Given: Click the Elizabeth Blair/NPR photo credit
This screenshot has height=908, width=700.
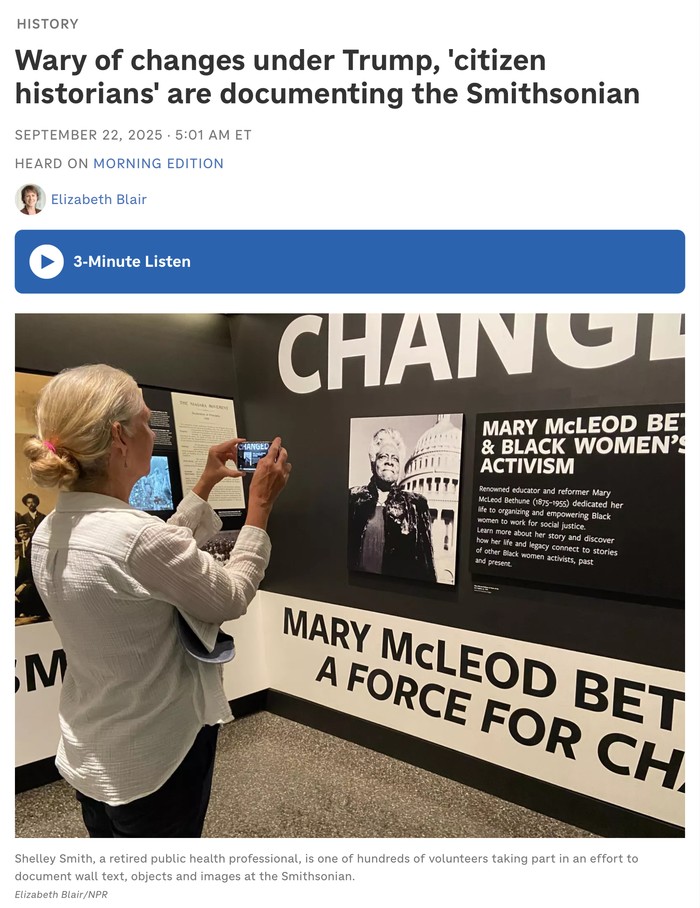Looking at the screenshot, I should point(61,895).
